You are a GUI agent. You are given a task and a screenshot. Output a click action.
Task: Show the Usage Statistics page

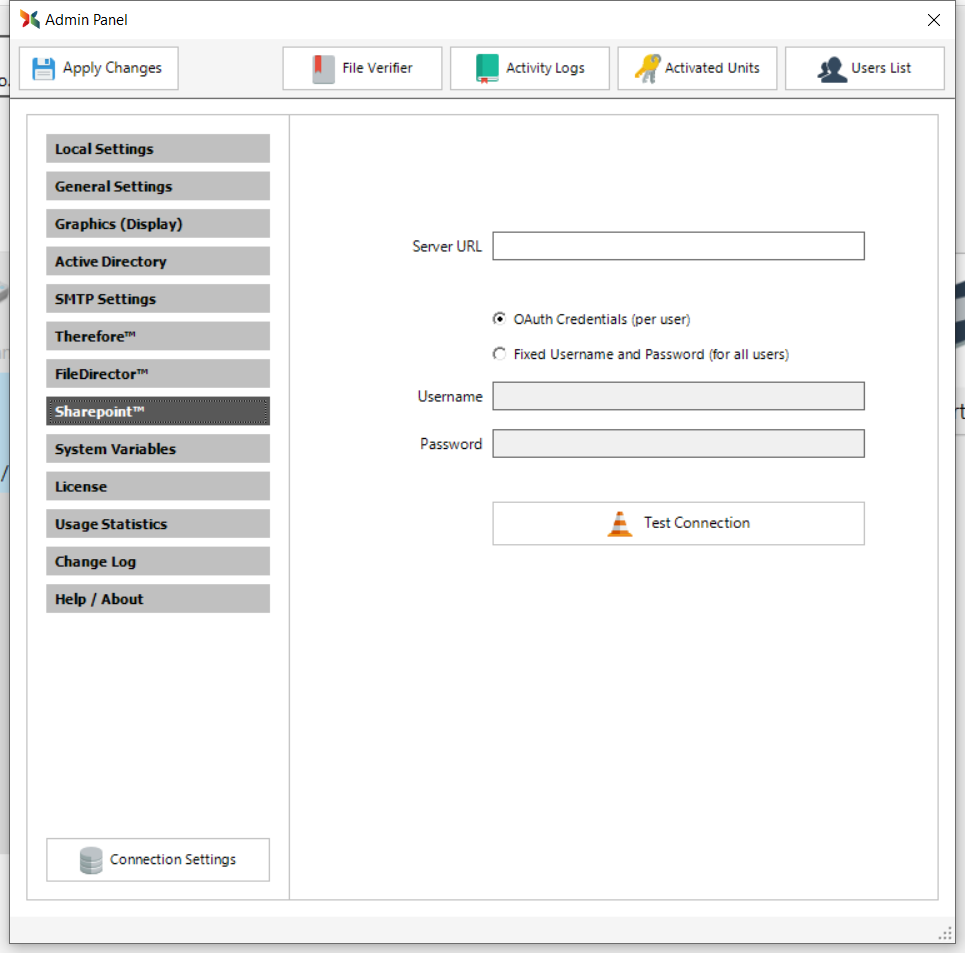click(158, 524)
